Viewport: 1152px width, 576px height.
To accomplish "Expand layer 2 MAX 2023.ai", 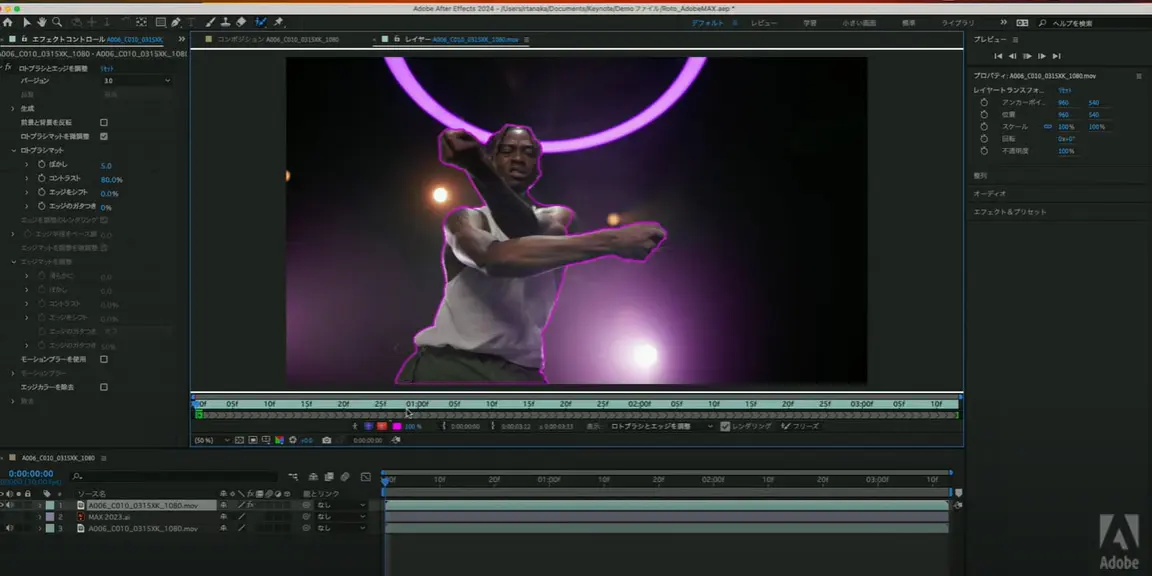I will click(x=40, y=517).
